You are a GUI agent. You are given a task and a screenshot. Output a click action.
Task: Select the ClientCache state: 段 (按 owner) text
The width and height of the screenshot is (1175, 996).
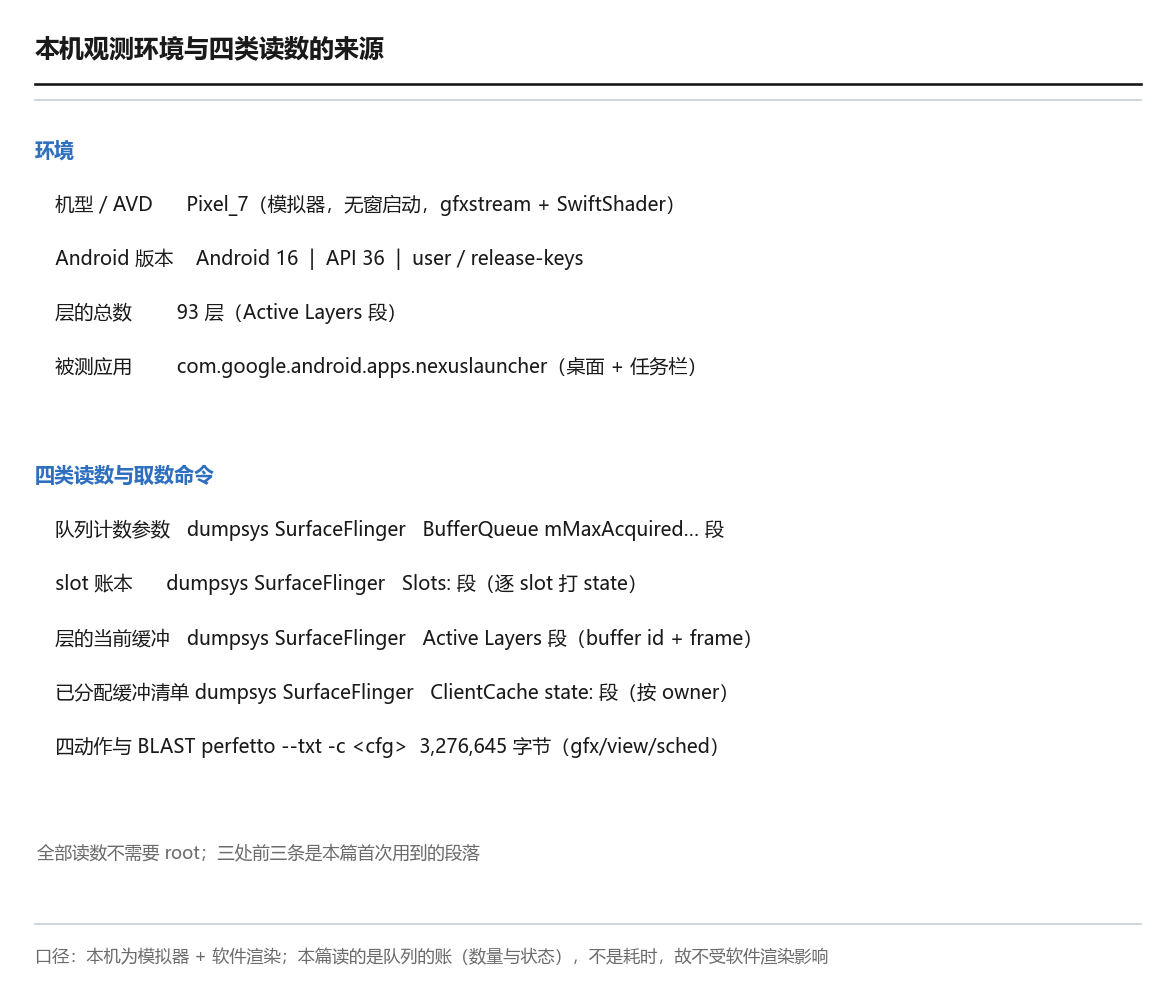(x=579, y=692)
